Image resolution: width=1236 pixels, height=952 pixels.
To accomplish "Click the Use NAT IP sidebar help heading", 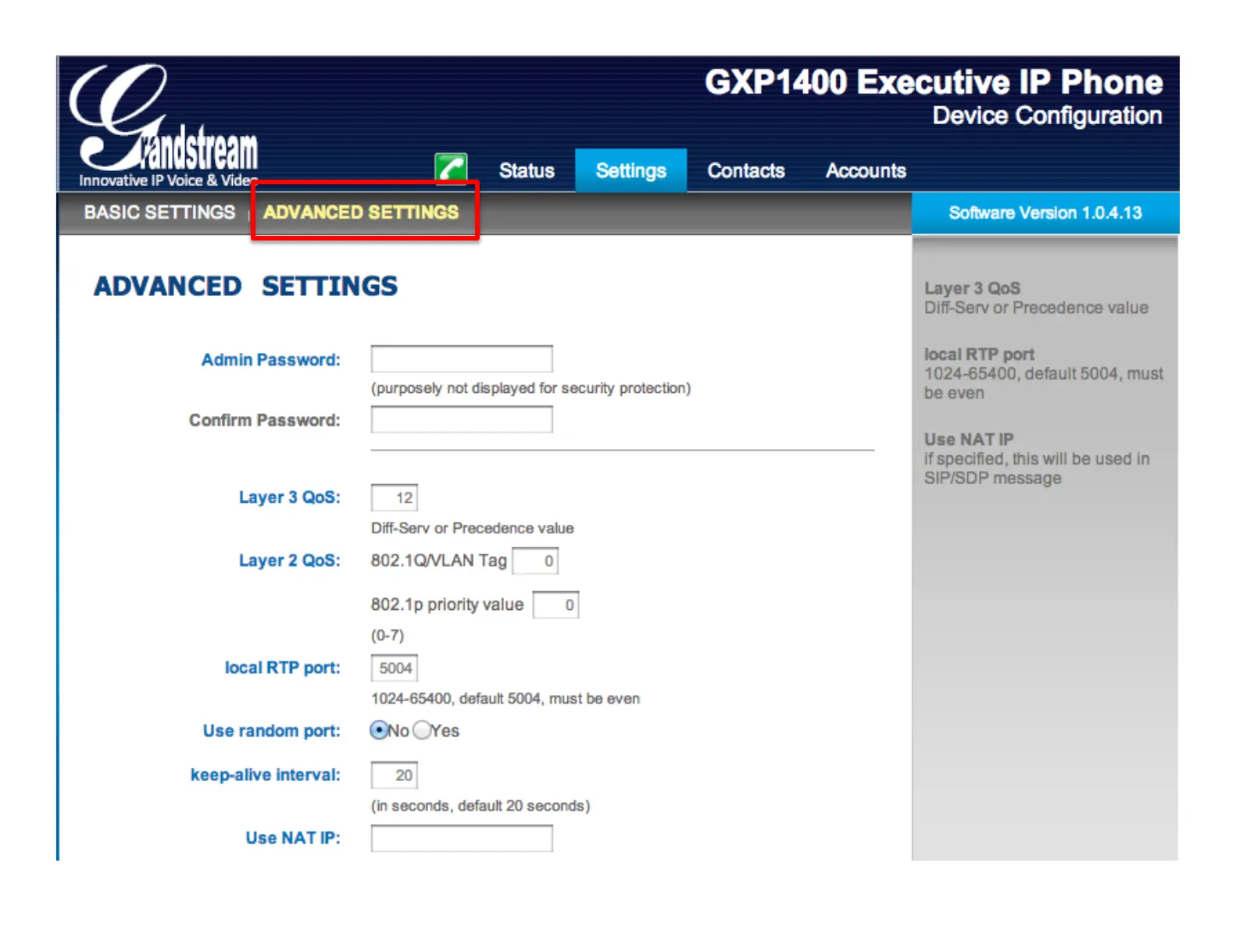I will tap(969, 439).
